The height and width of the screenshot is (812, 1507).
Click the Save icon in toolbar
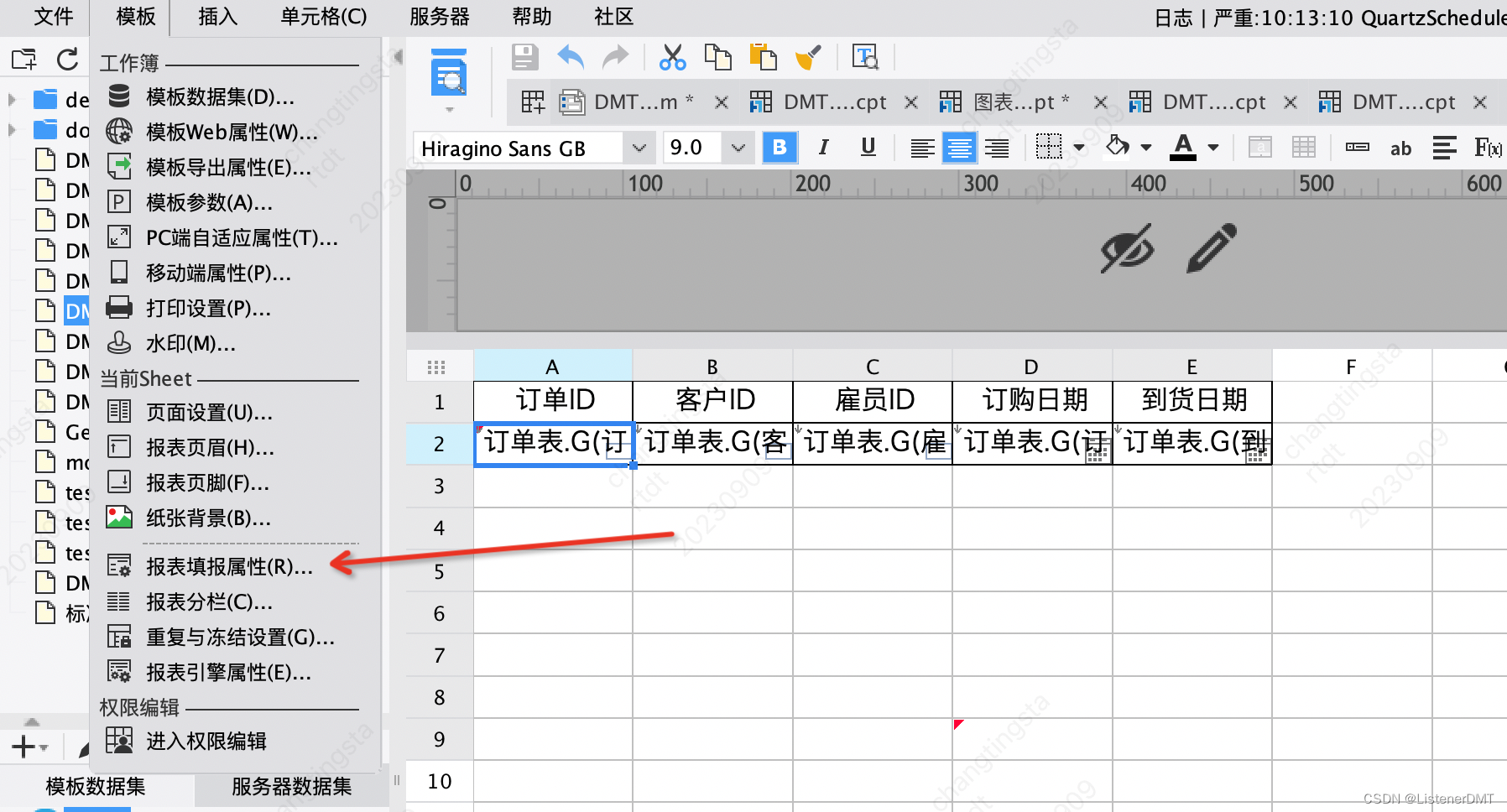coord(525,58)
